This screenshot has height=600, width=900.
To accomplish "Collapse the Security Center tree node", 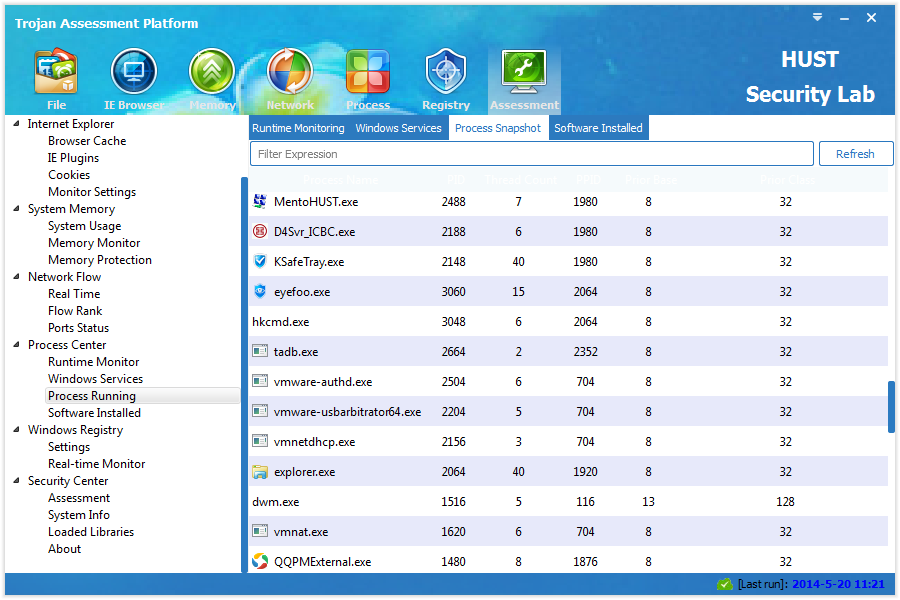I will (16, 481).
